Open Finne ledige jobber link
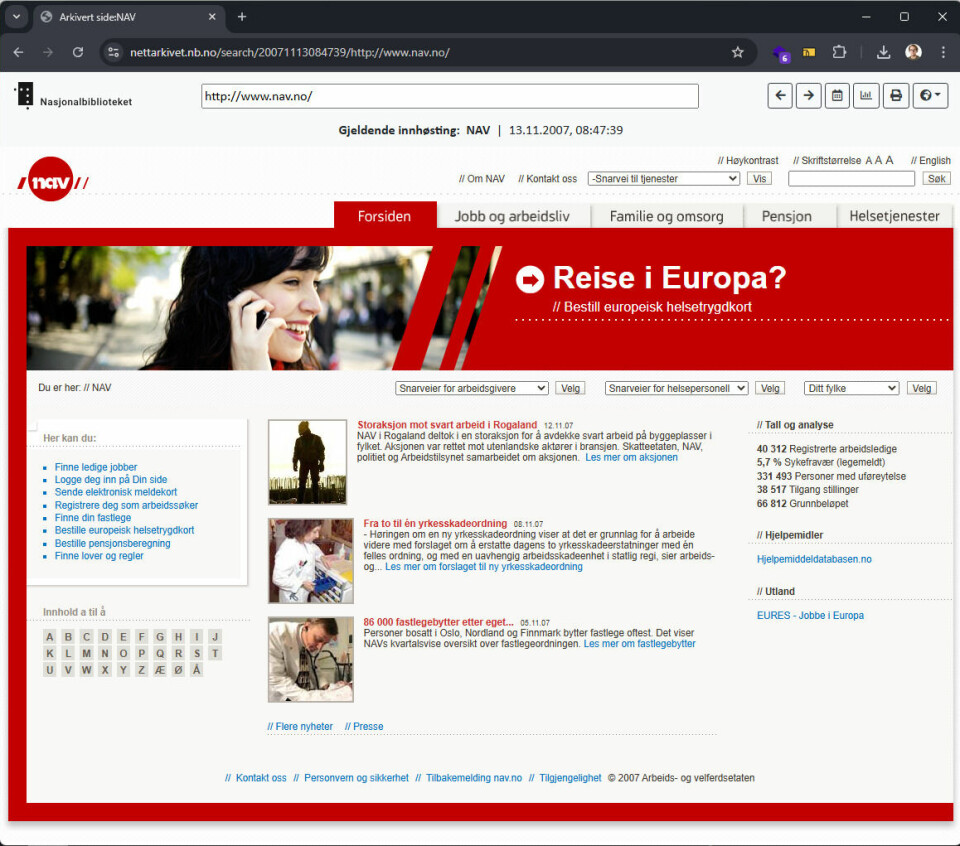This screenshot has height=846, width=960. coord(96,467)
